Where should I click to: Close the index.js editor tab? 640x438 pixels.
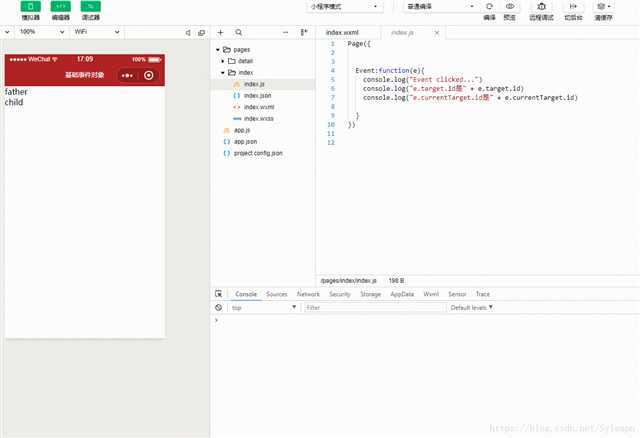[437, 33]
